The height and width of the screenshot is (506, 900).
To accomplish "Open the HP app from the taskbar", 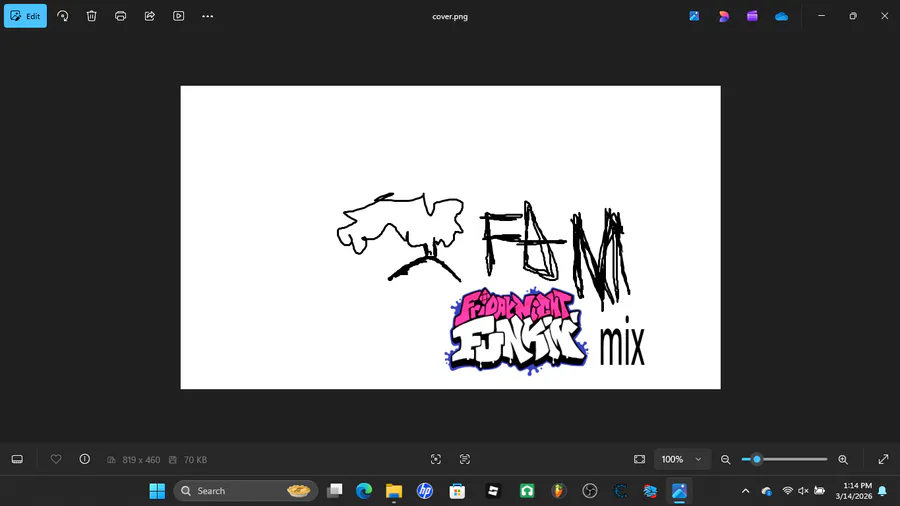I will 425,491.
